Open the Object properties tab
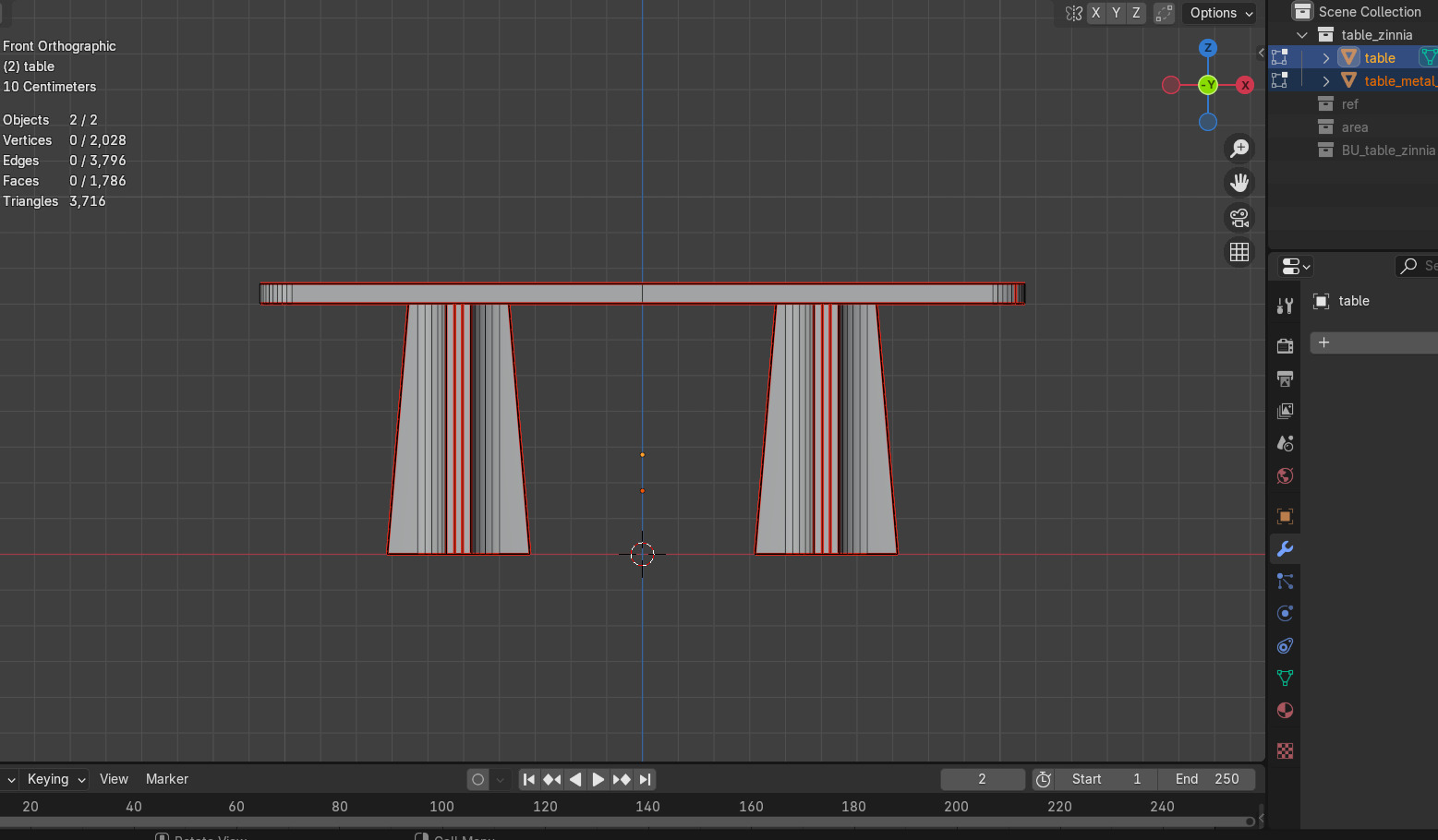1438x840 pixels. (1285, 516)
